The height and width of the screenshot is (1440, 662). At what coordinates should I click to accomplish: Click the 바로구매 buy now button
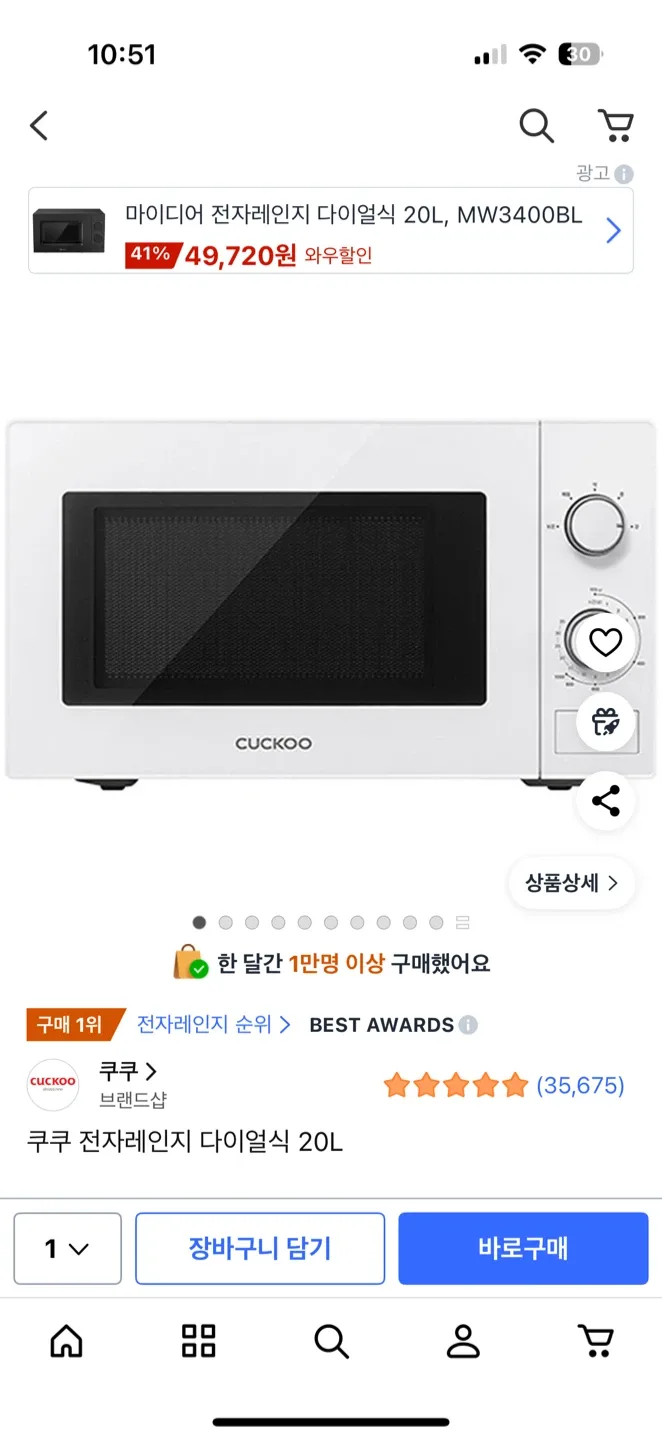click(523, 1248)
